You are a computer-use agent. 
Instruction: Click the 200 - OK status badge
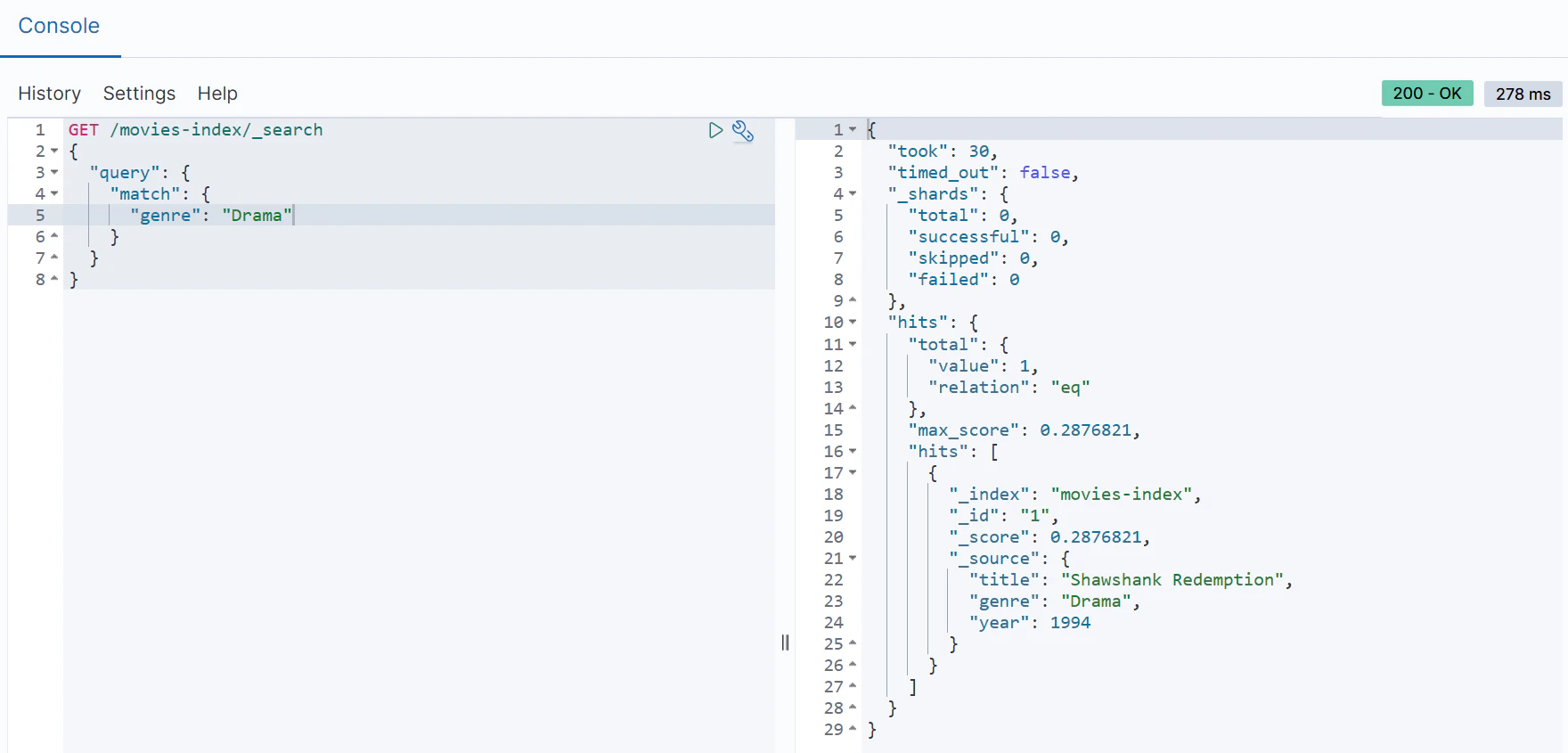(x=1427, y=94)
